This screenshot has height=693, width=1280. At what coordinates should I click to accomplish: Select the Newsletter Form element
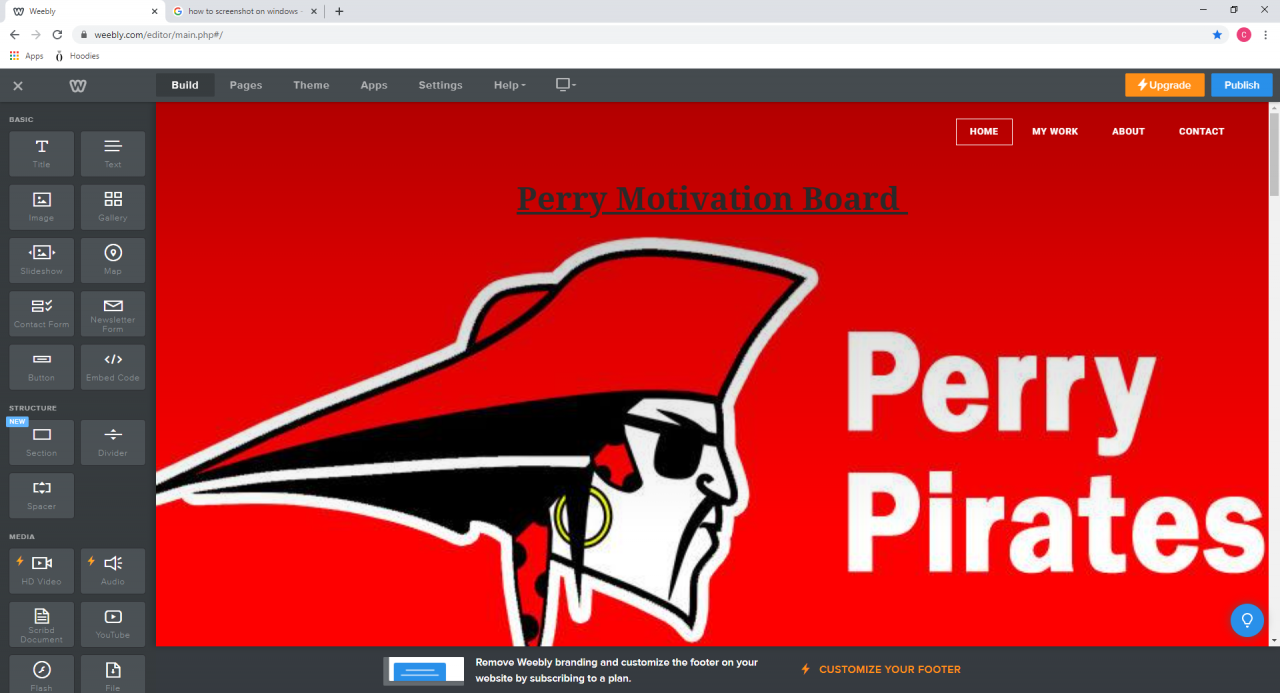pyautogui.click(x=113, y=314)
